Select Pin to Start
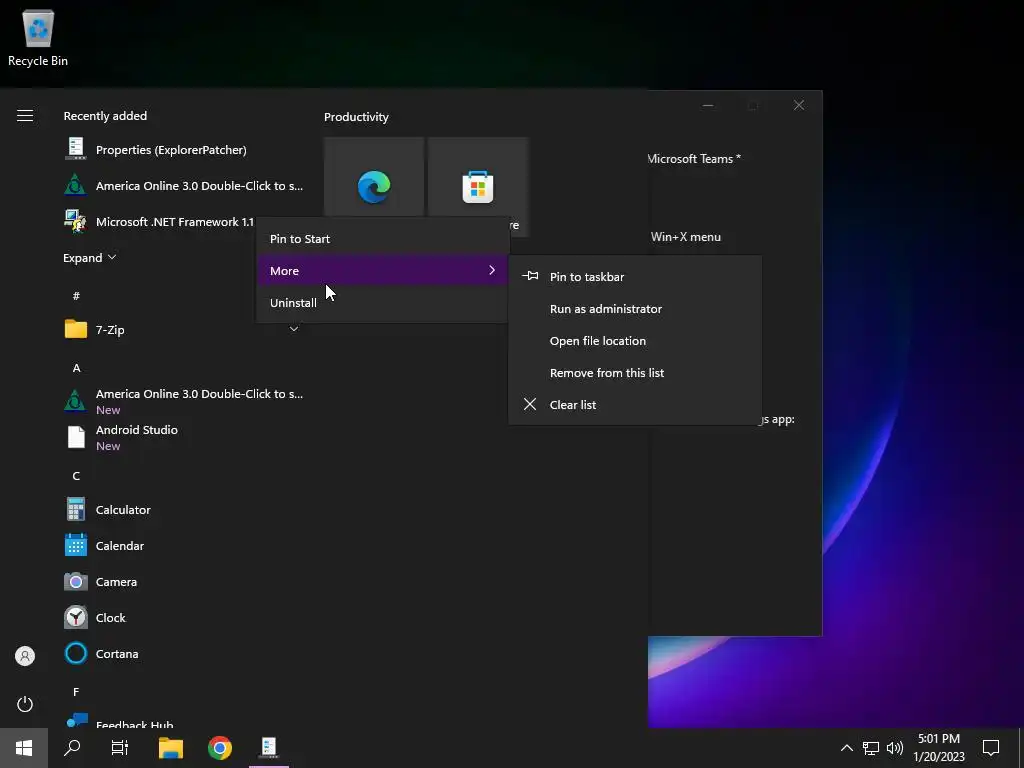The height and width of the screenshot is (768, 1024). pyautogui.click(x=382, y=239)
